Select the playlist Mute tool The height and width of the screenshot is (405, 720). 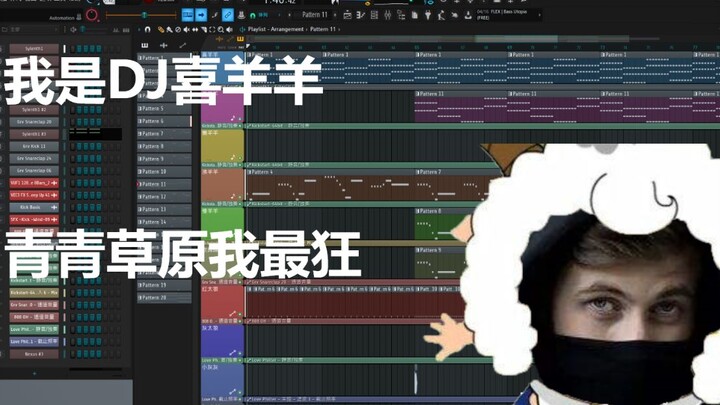(186, 29)
